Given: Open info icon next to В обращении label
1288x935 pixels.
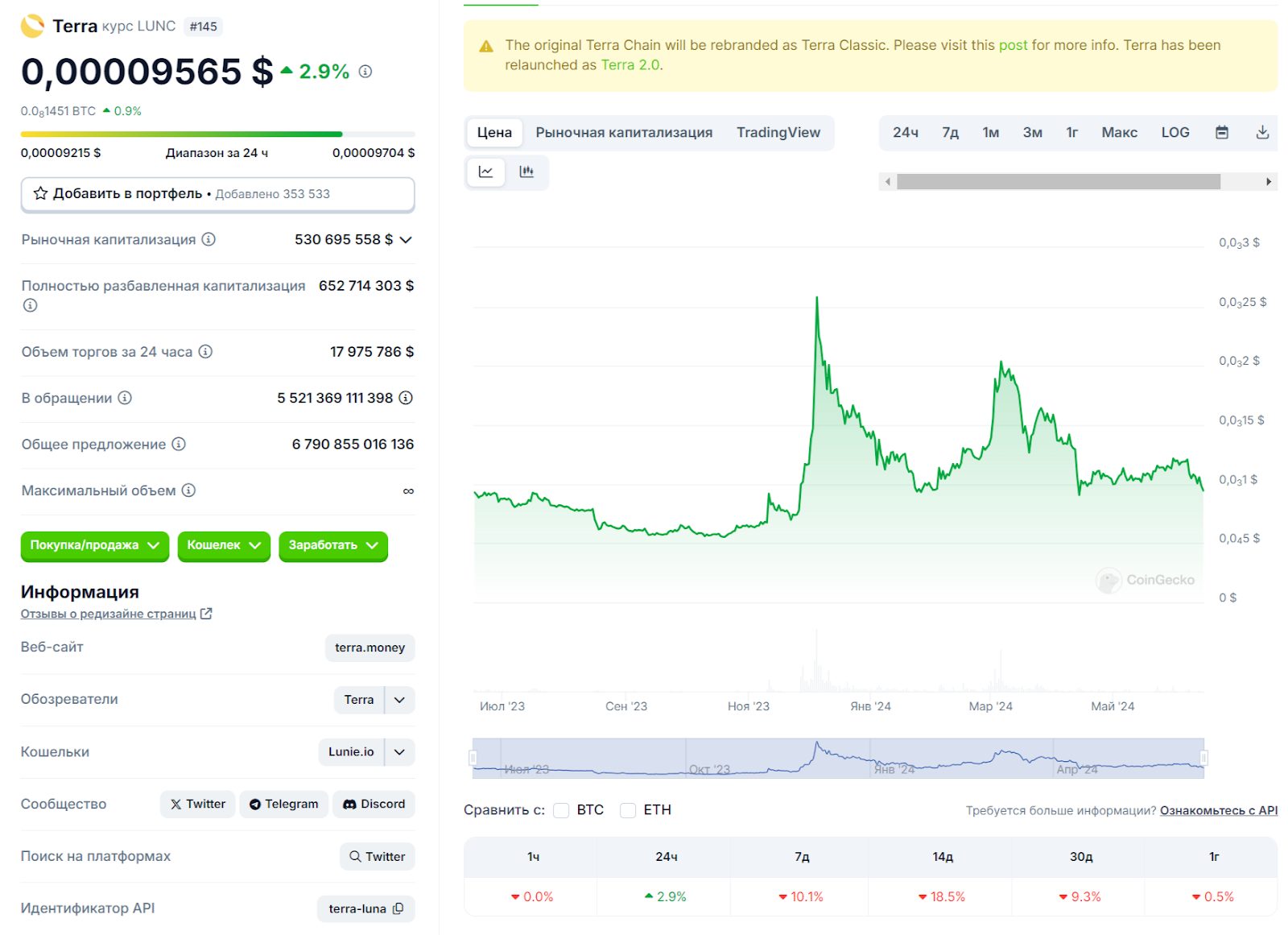Looking at the screenshot, I should click(125, 398).
